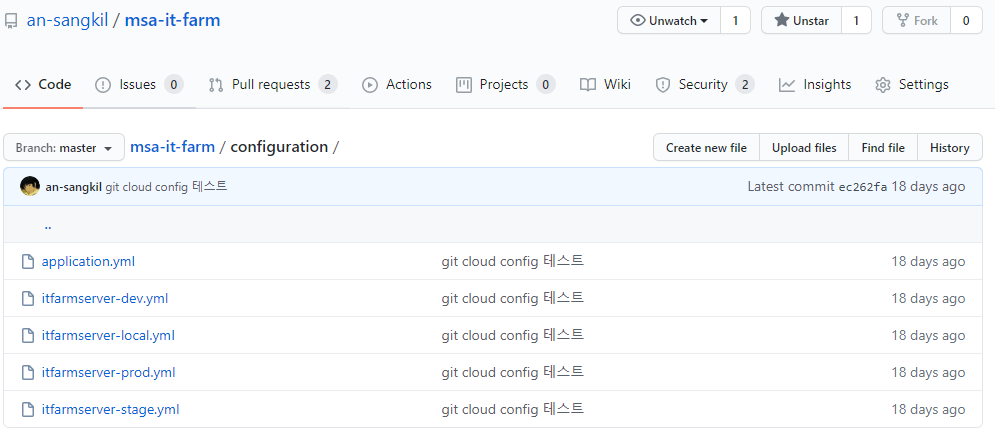Screen dimensions: 995x437
Task: Click the Wiki book icon
Action: coord(588,85)
